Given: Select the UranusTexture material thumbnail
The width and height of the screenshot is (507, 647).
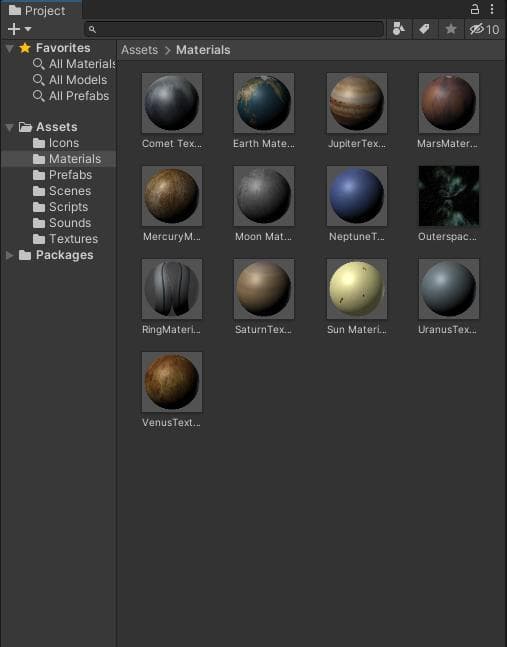Looking at the screenshot, I should 449,289.
